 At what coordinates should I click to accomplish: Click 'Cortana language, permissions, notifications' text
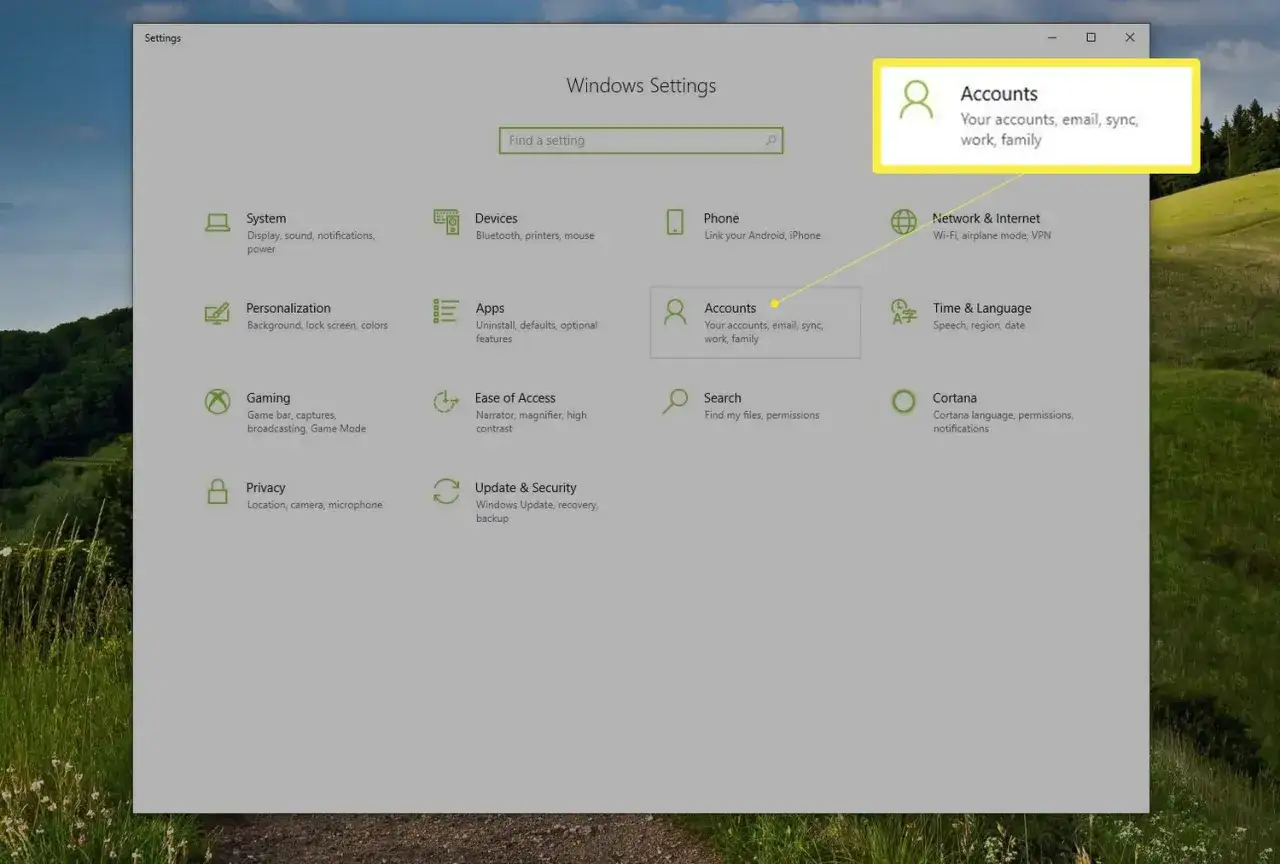coord(1002,422)
